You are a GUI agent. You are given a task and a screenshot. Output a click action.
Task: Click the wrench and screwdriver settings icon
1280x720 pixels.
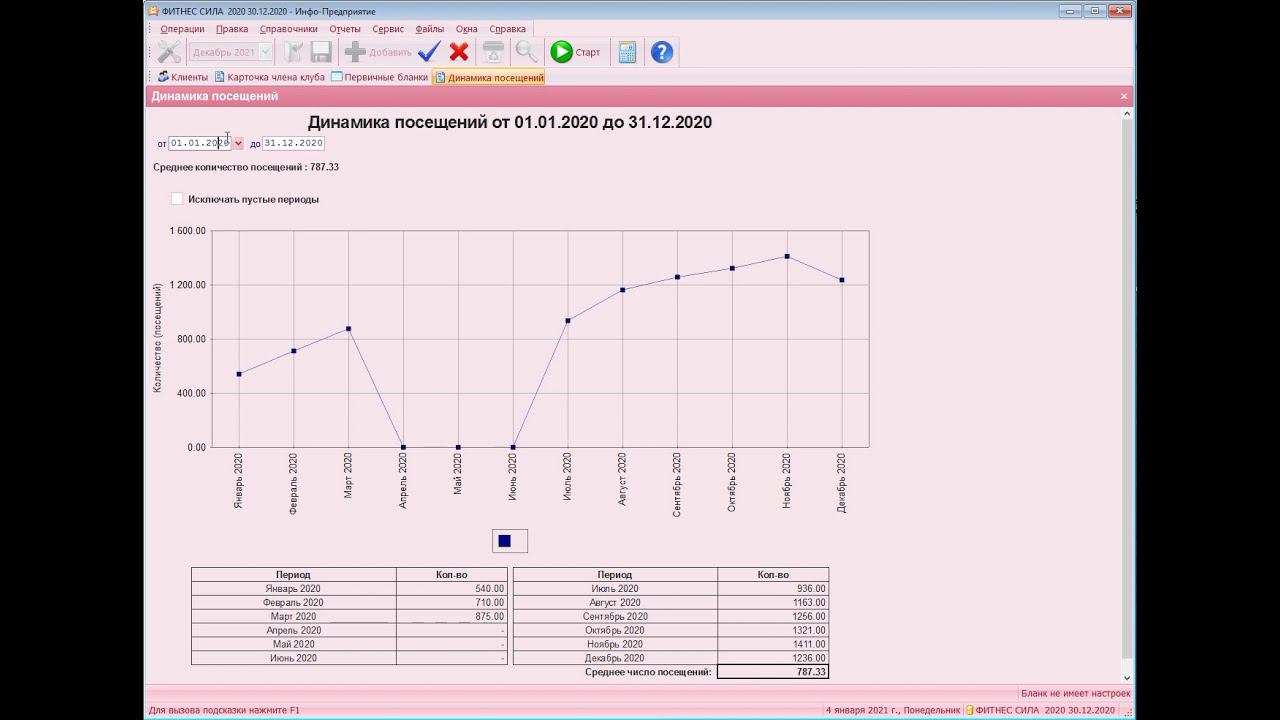tap(169, 52)
